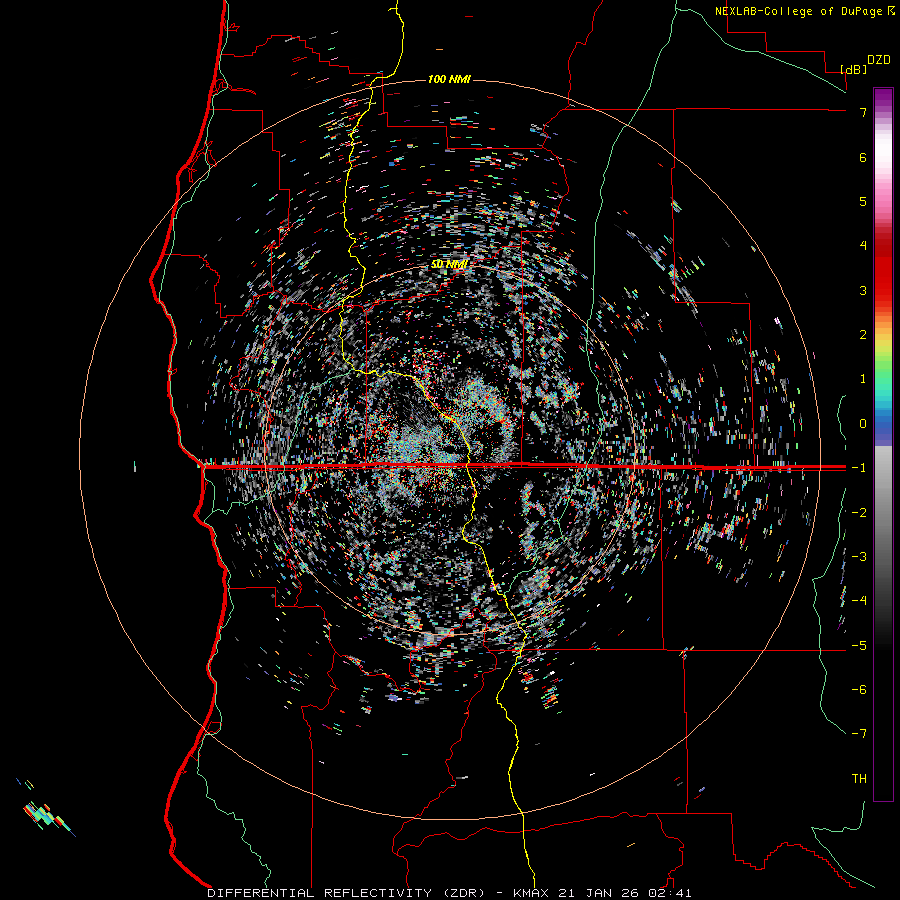Click the TH threshold label on scale
900x900 pixels.
(859, 779)
